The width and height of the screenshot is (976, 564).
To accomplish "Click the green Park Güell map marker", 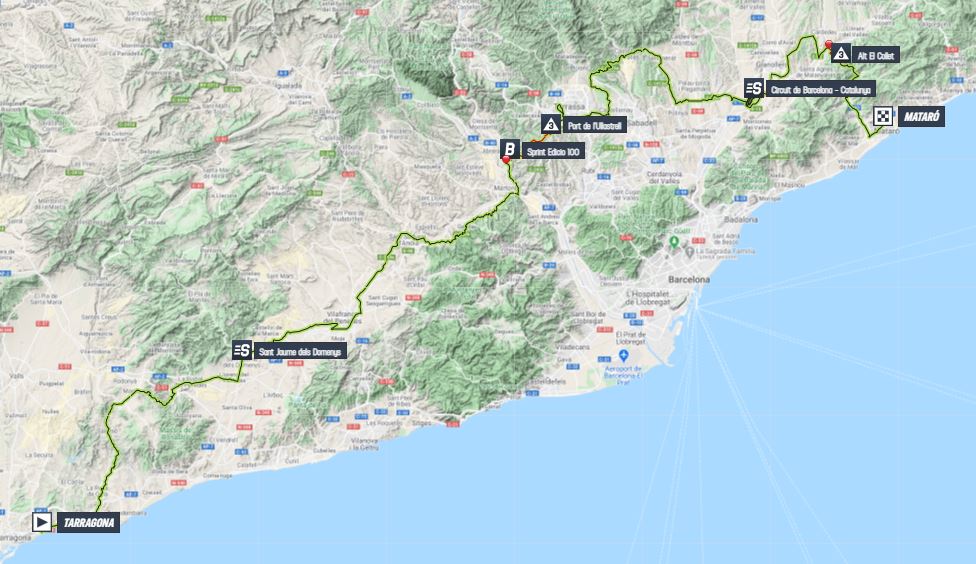I will 673,241.
